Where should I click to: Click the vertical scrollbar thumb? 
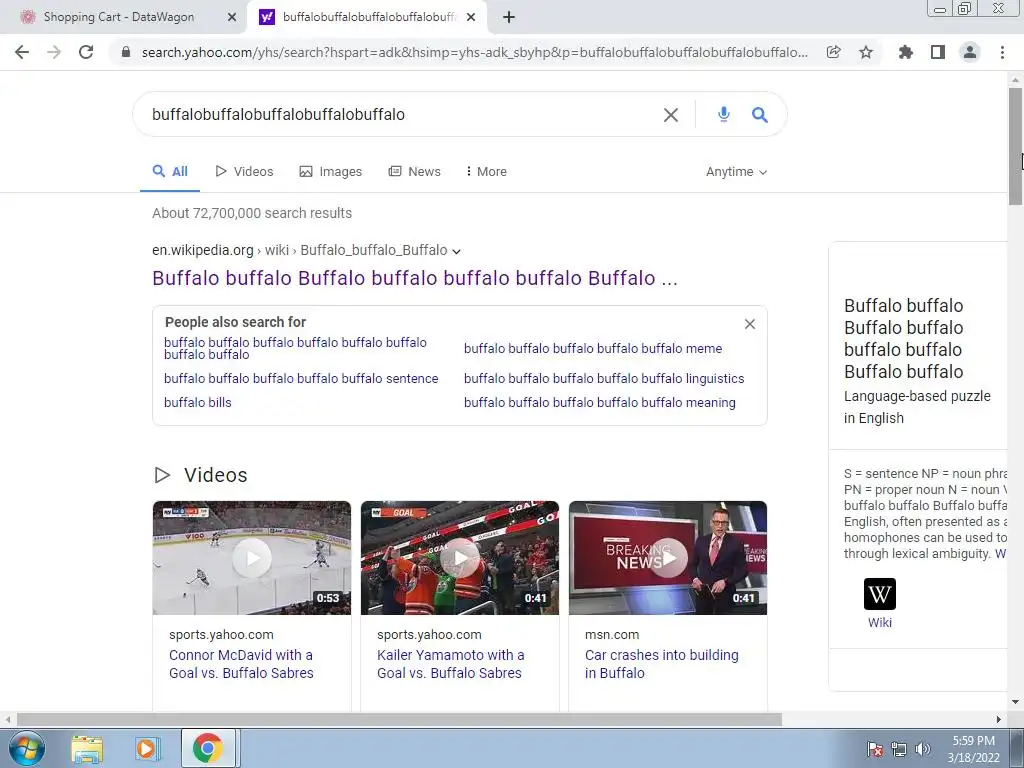click(x=1015, y=147)
